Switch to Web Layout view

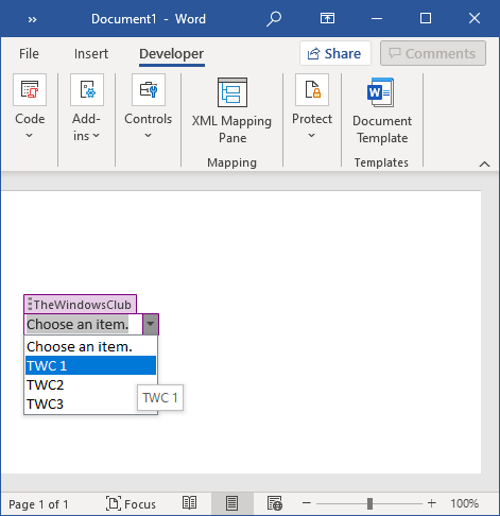tap(274, 503)
